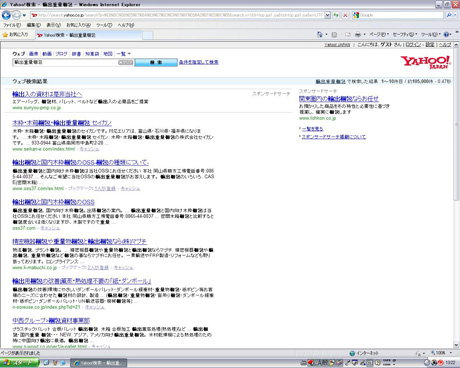Open the OSS 梱包の種類について result title
This screenshot has height=368, width=460.
click(81, 163)
